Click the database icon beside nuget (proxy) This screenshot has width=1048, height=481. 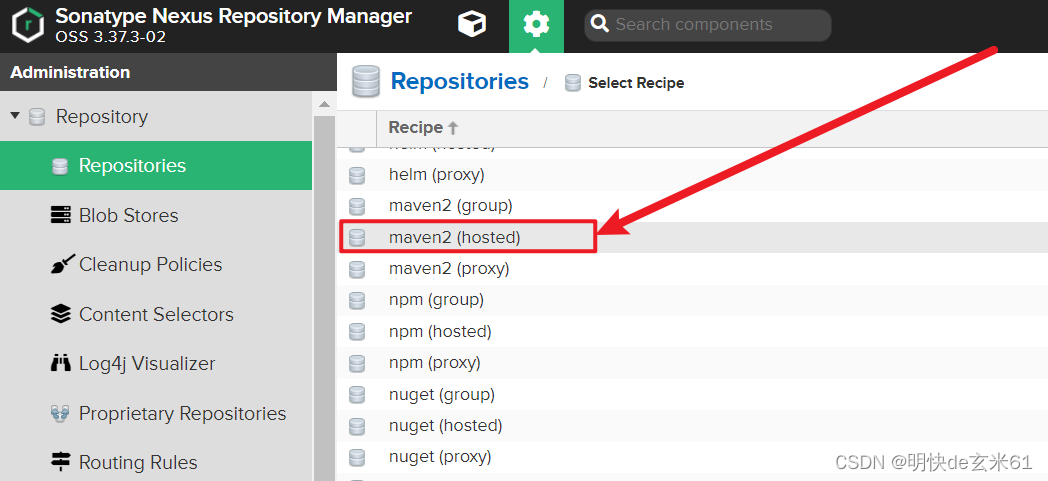pos(358,457)
